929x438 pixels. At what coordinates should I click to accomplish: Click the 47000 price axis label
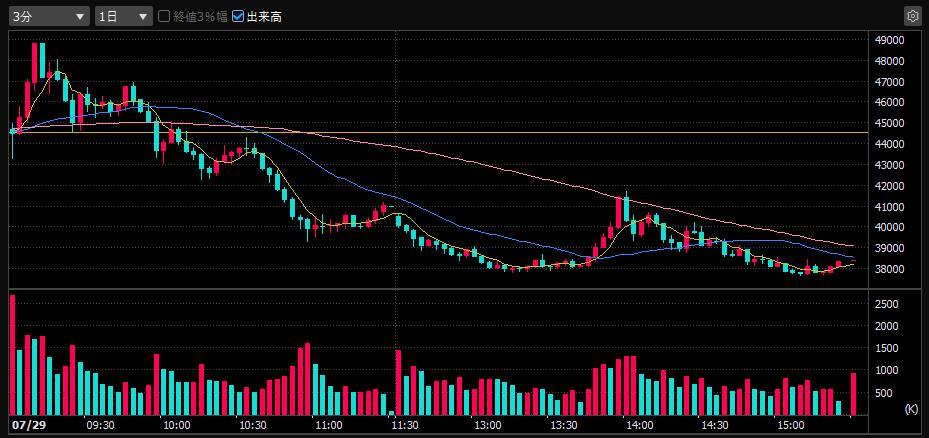pos(889,81)
